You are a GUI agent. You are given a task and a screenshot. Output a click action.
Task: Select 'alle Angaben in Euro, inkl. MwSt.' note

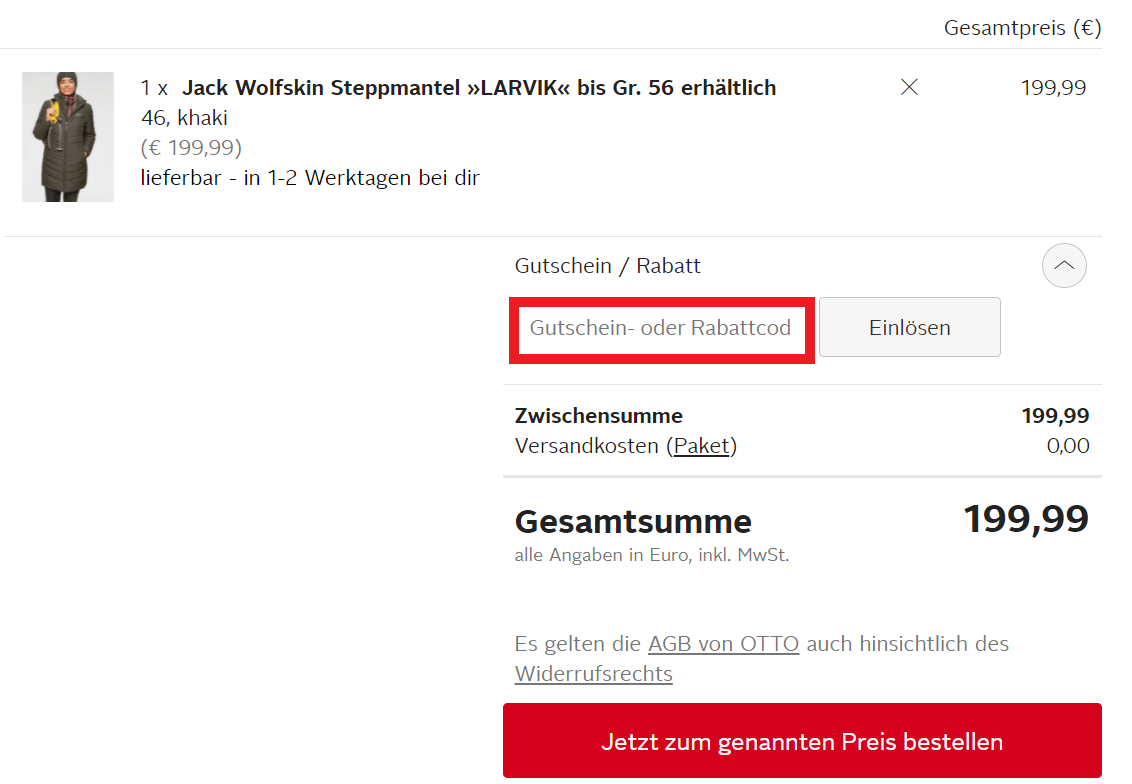[x=652, y=555]
